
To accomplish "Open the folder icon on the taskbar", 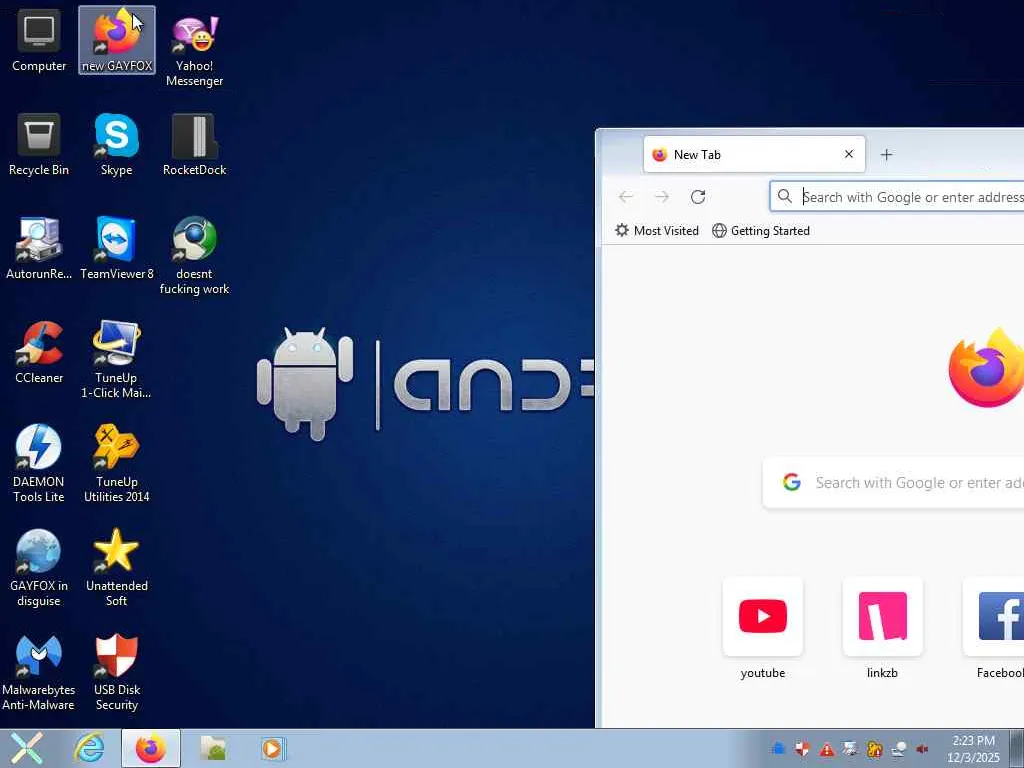I will click(213, 748).
